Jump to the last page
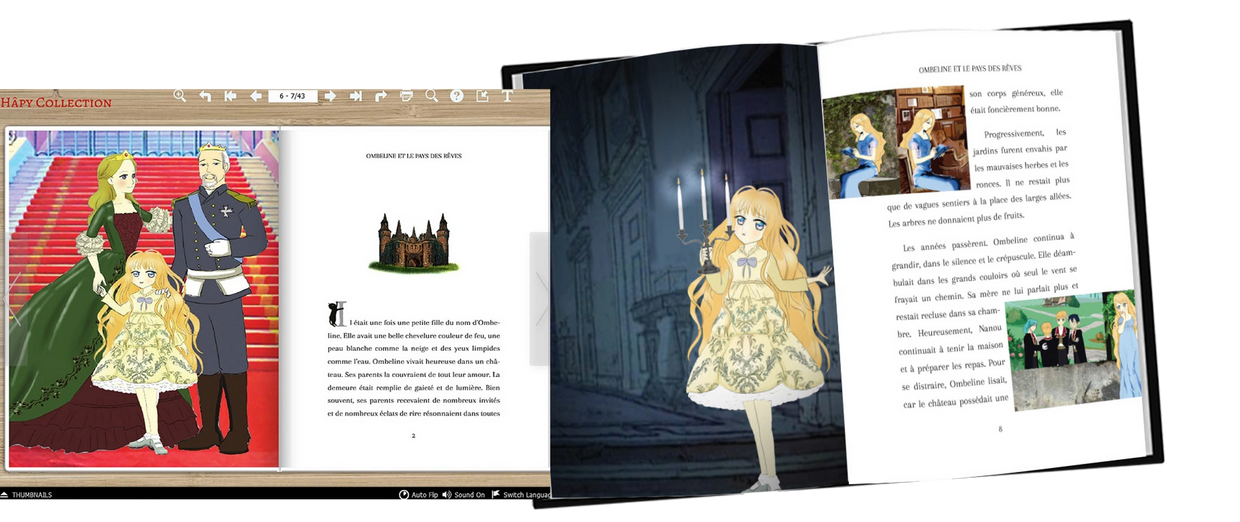1240x522 pixels. pos(355,96)
